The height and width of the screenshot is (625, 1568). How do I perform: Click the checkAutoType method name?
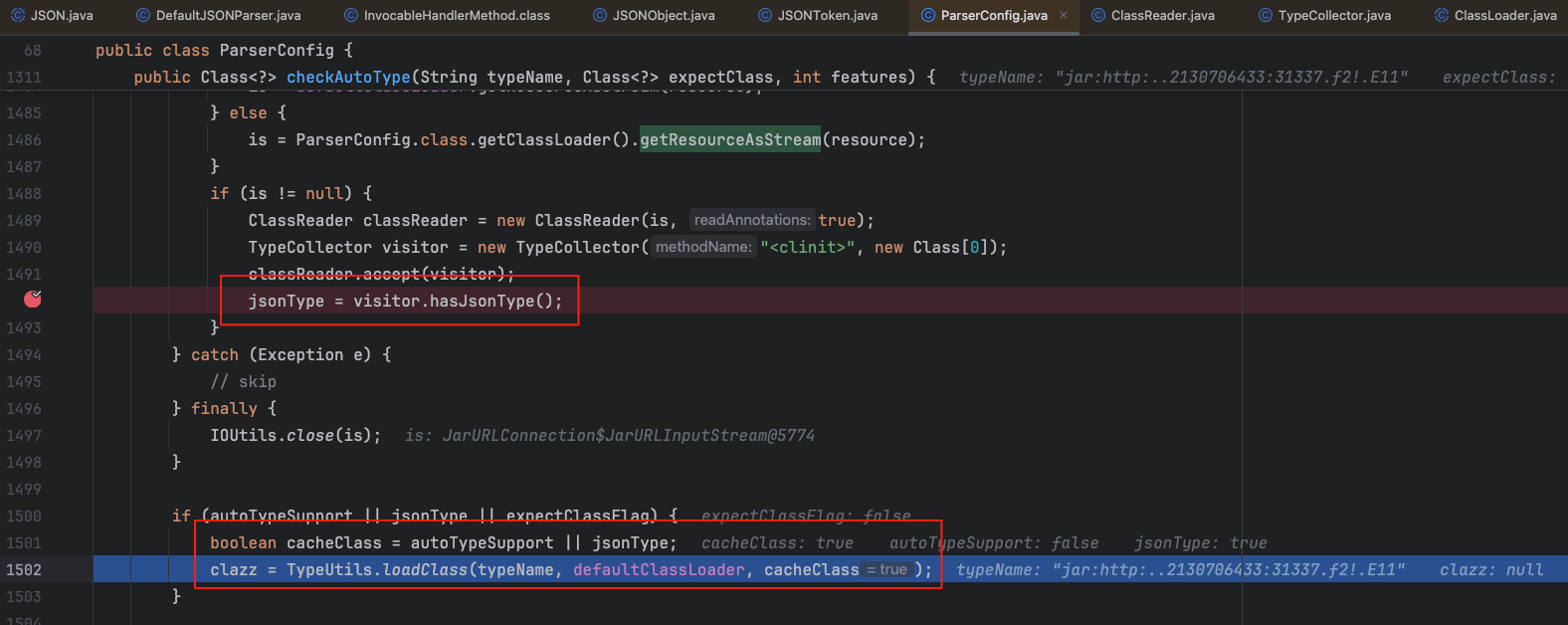click(348, 77)
